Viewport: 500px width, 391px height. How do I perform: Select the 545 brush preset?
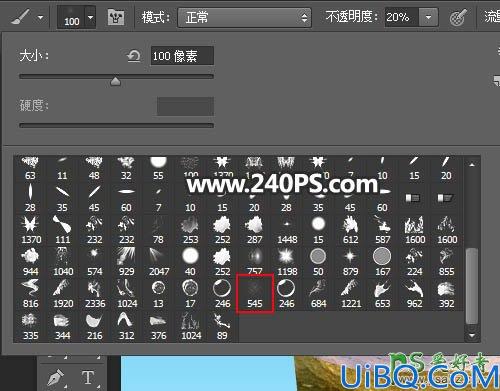click(255, 294)
